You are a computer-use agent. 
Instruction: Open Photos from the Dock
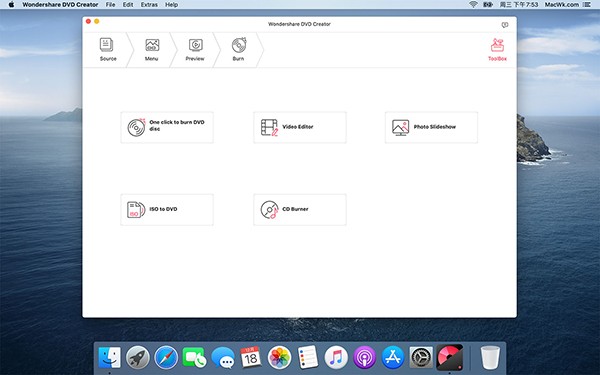tap(279, 357)
